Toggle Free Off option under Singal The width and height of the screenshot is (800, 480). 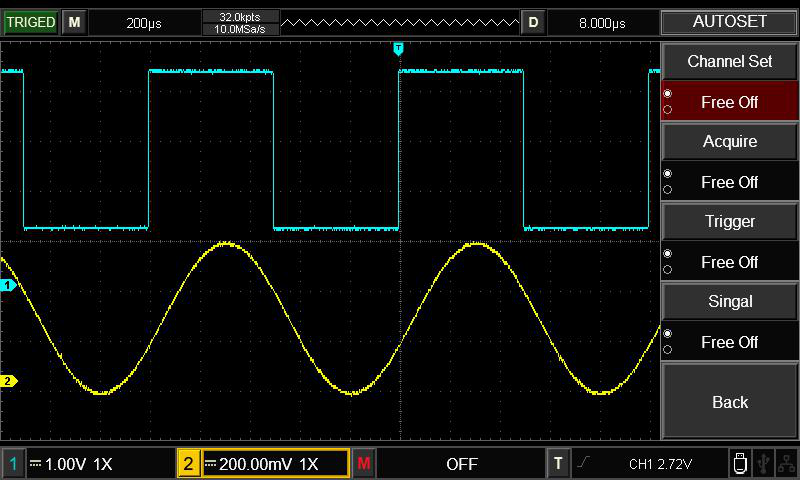[x=730, y=342]
